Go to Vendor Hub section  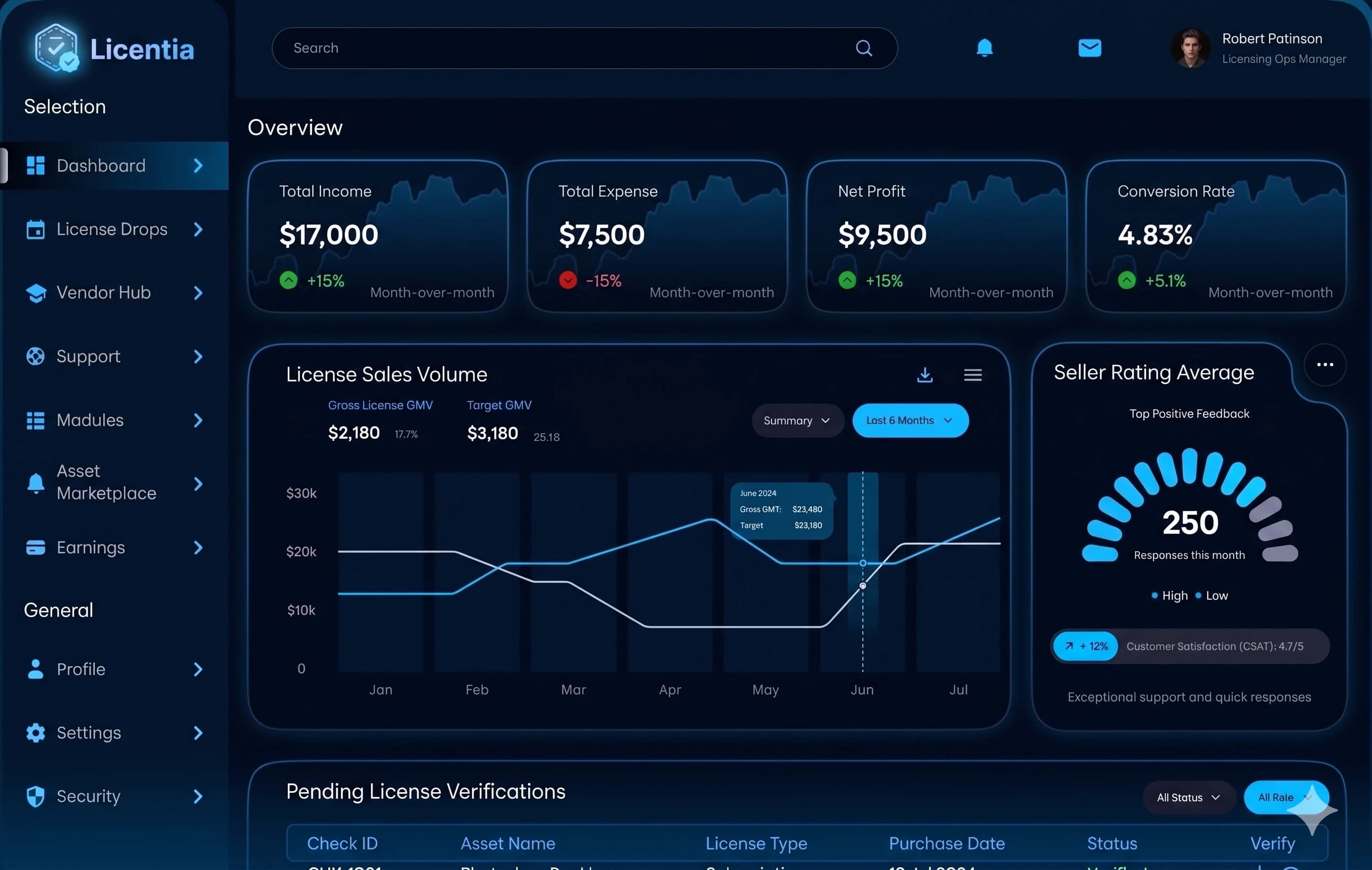point(114,293)
